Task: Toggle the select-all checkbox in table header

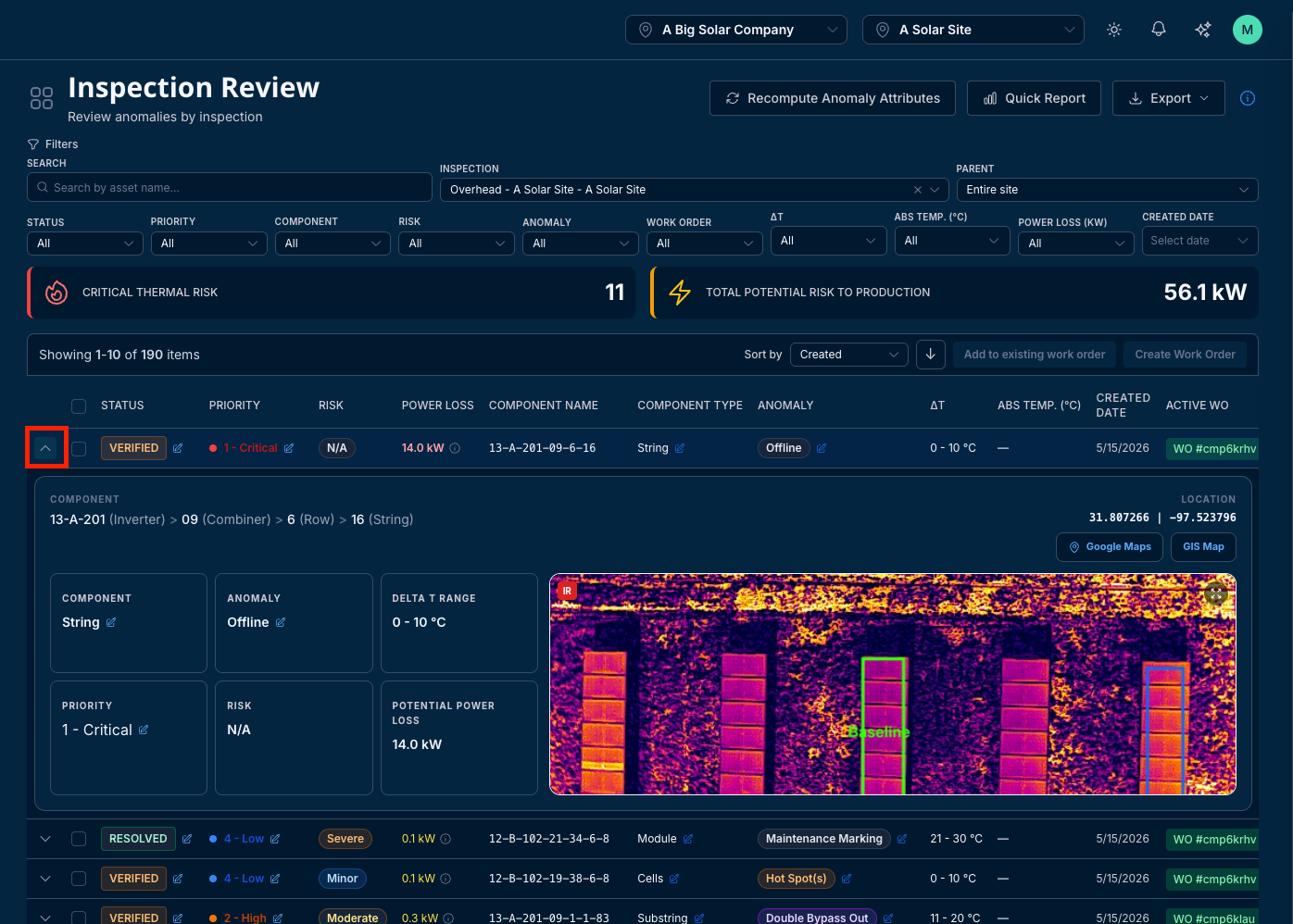Action: click(x=79, y=406)
